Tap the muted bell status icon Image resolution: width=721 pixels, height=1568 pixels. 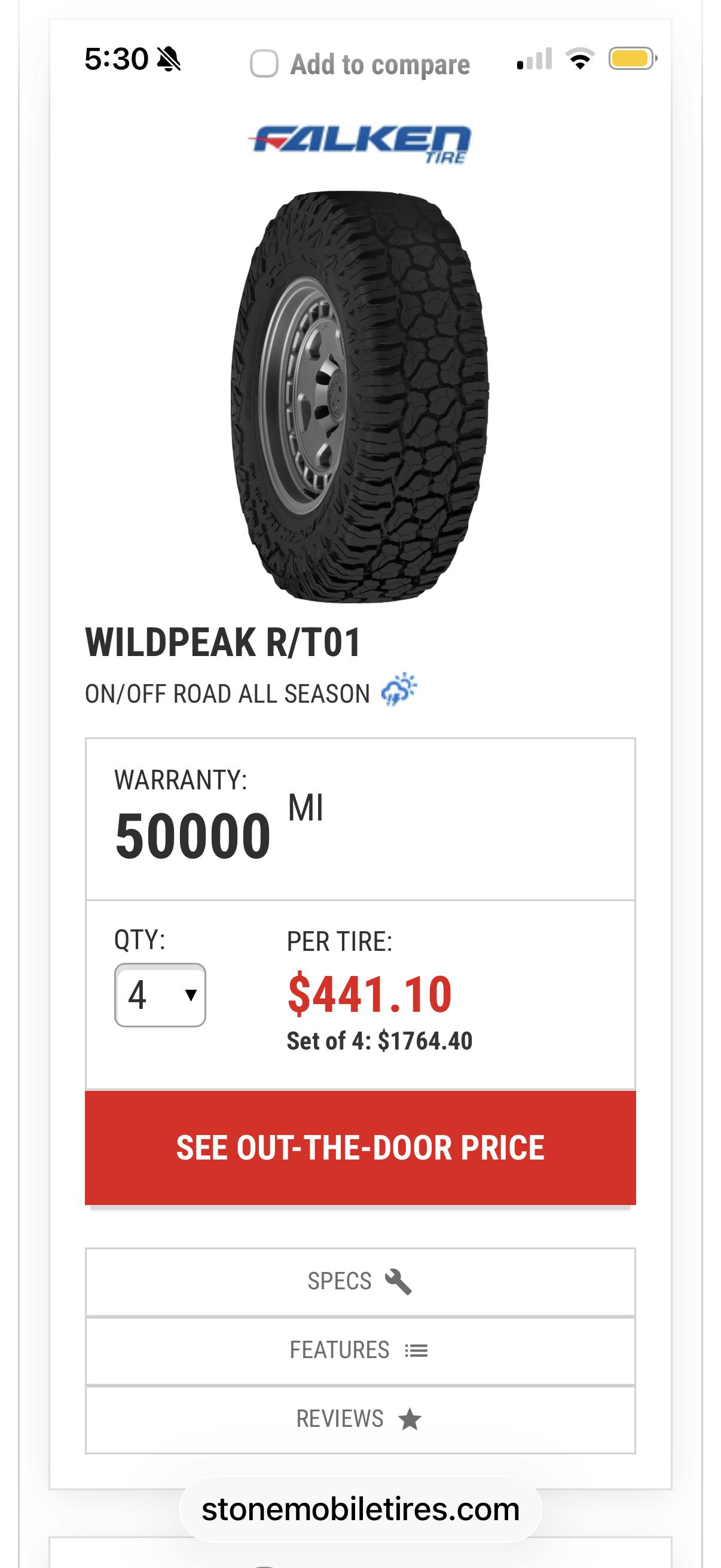(169, 60)
